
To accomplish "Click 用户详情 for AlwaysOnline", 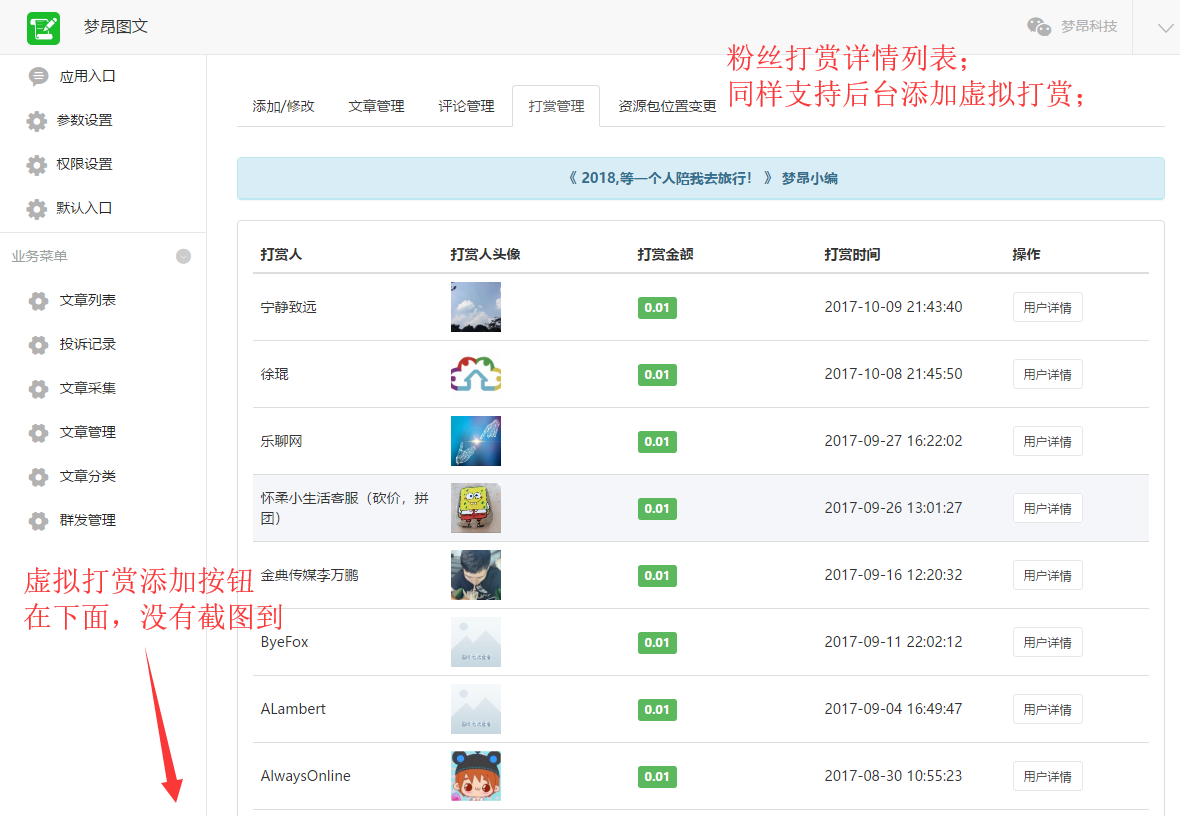I will tap(1048, 776).
